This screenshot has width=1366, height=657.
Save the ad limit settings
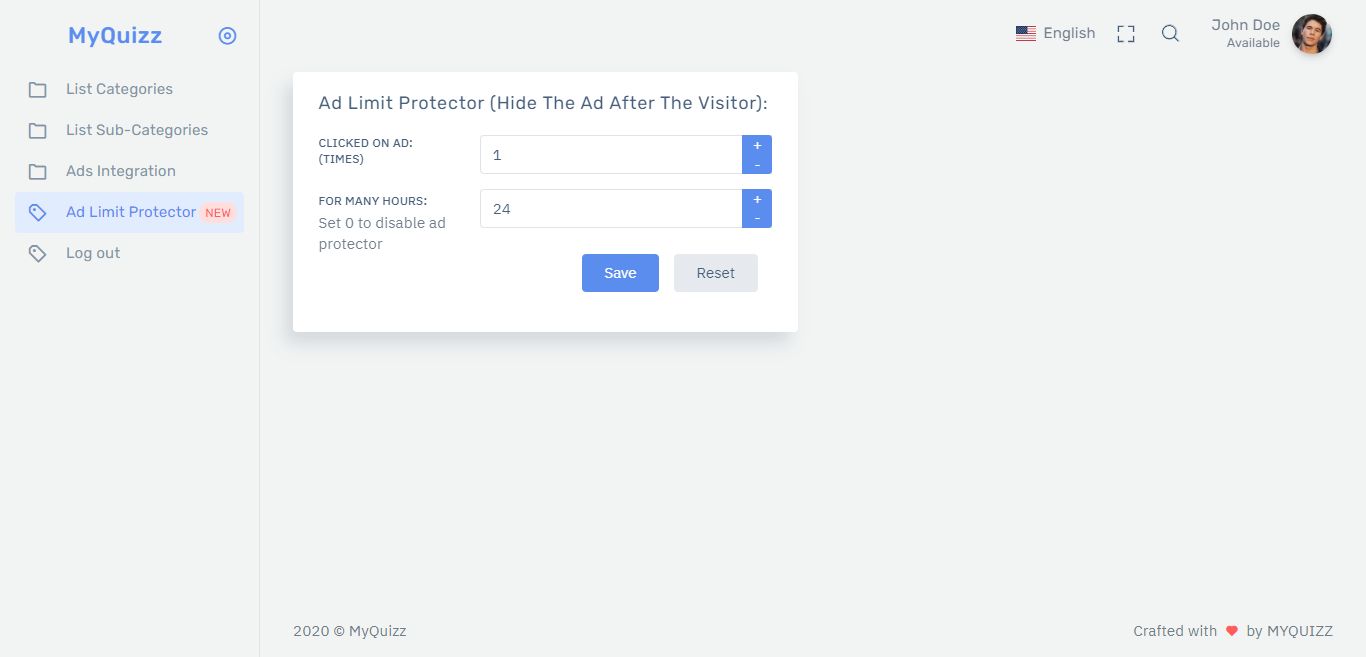click(620, 273)
